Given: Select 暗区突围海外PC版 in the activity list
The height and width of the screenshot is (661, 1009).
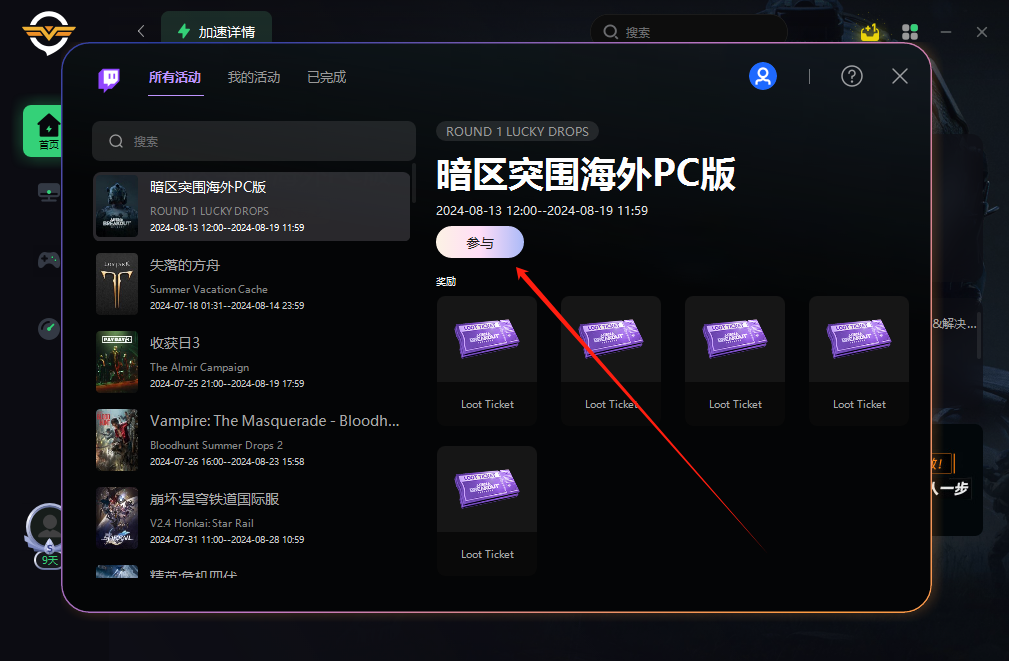Looking at the screenshot, I should (252, 207).
